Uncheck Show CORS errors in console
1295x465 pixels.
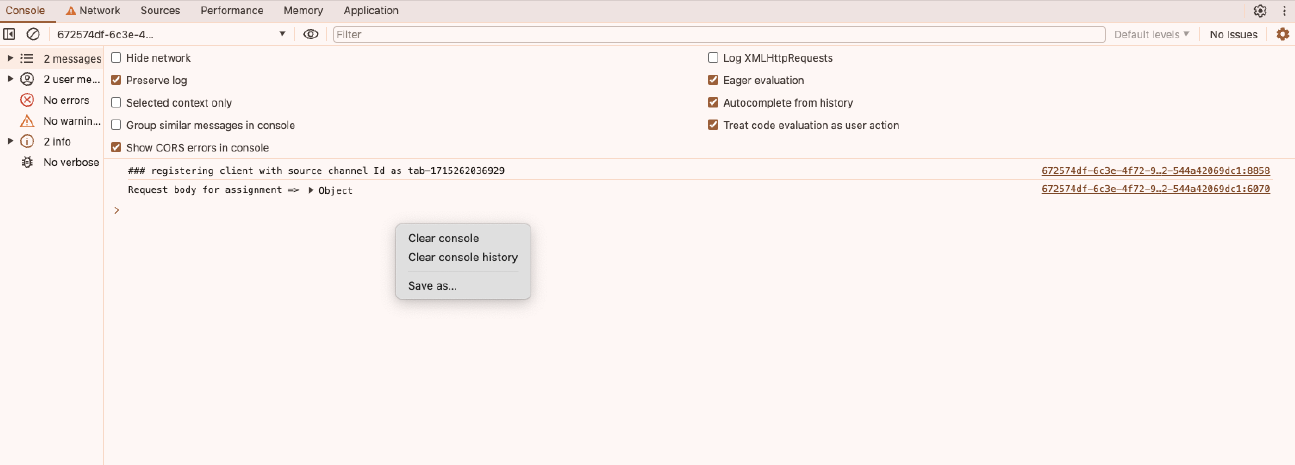(x=116, y=147)
